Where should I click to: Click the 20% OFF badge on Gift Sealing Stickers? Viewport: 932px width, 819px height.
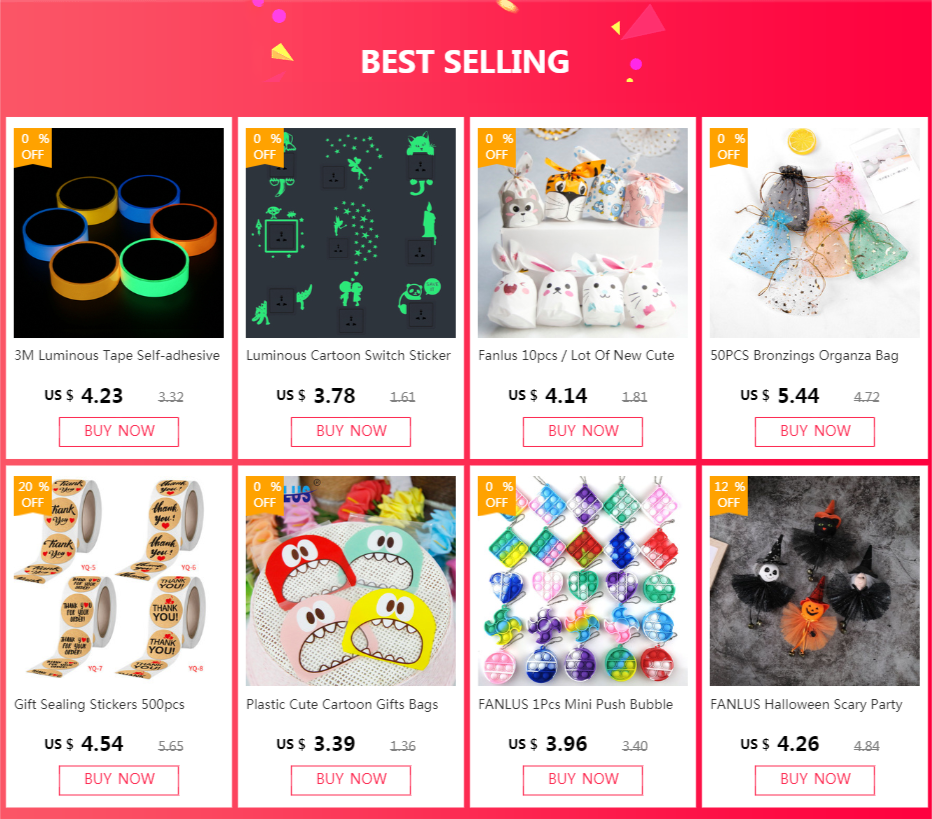point(33,494)
